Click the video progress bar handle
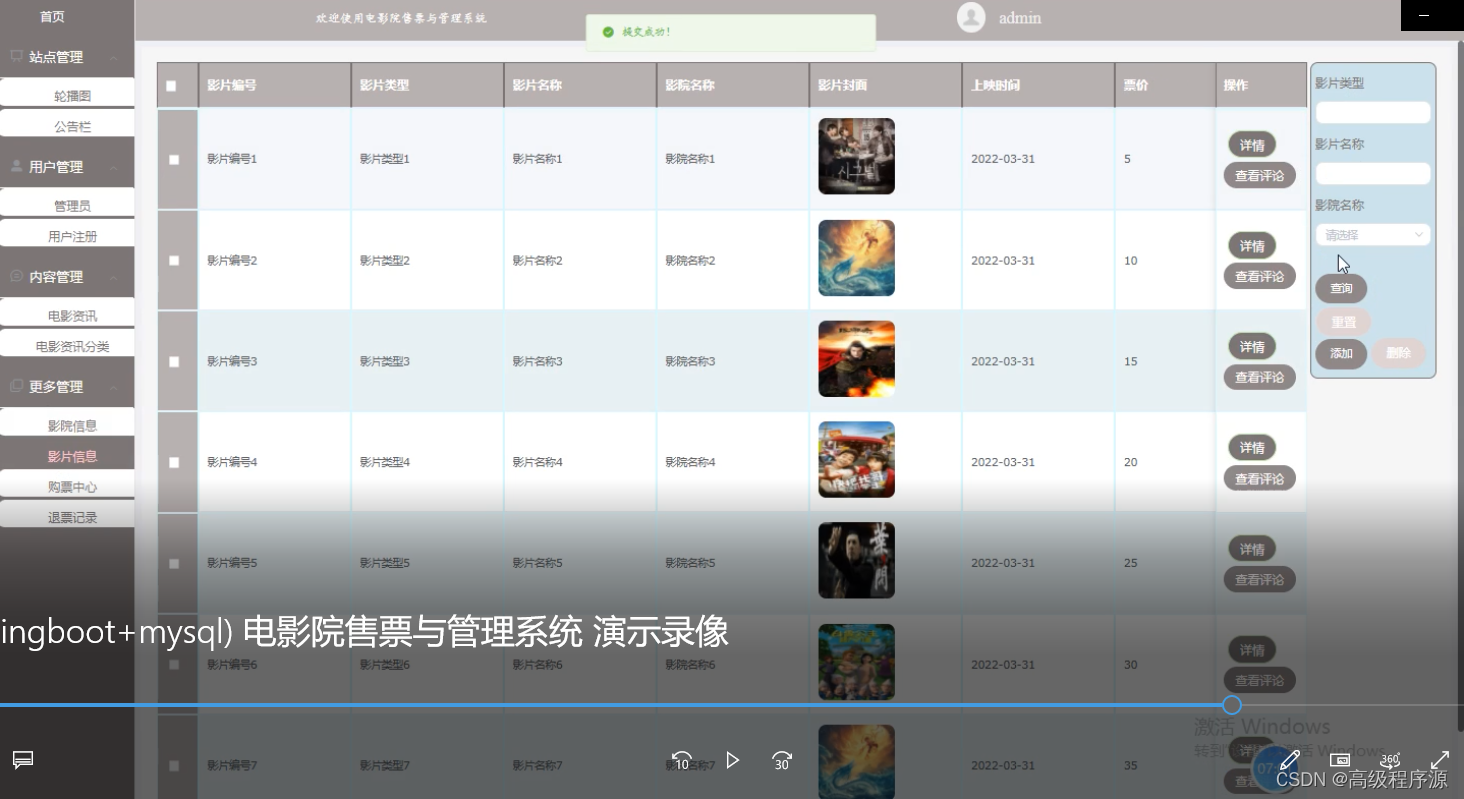This screenshot has height=799, width=1464. [1232, 705]
